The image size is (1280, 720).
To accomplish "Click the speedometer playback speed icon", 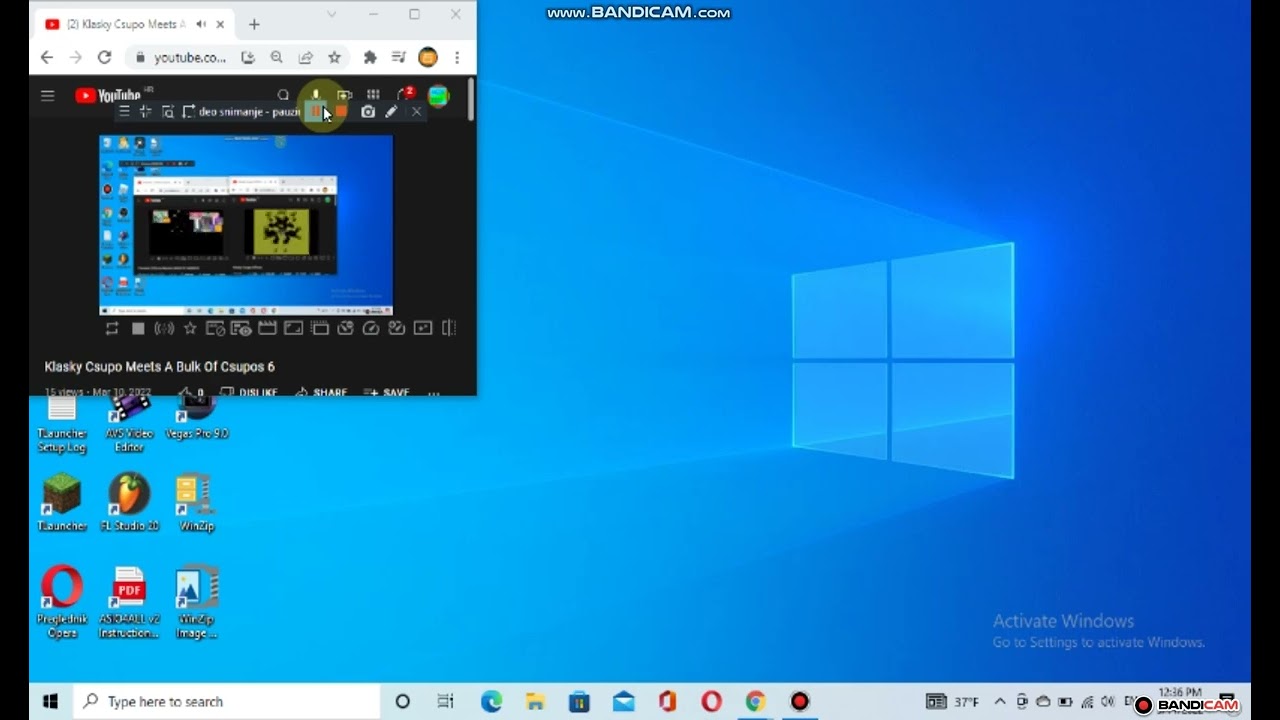I will [x=371, y=328].
